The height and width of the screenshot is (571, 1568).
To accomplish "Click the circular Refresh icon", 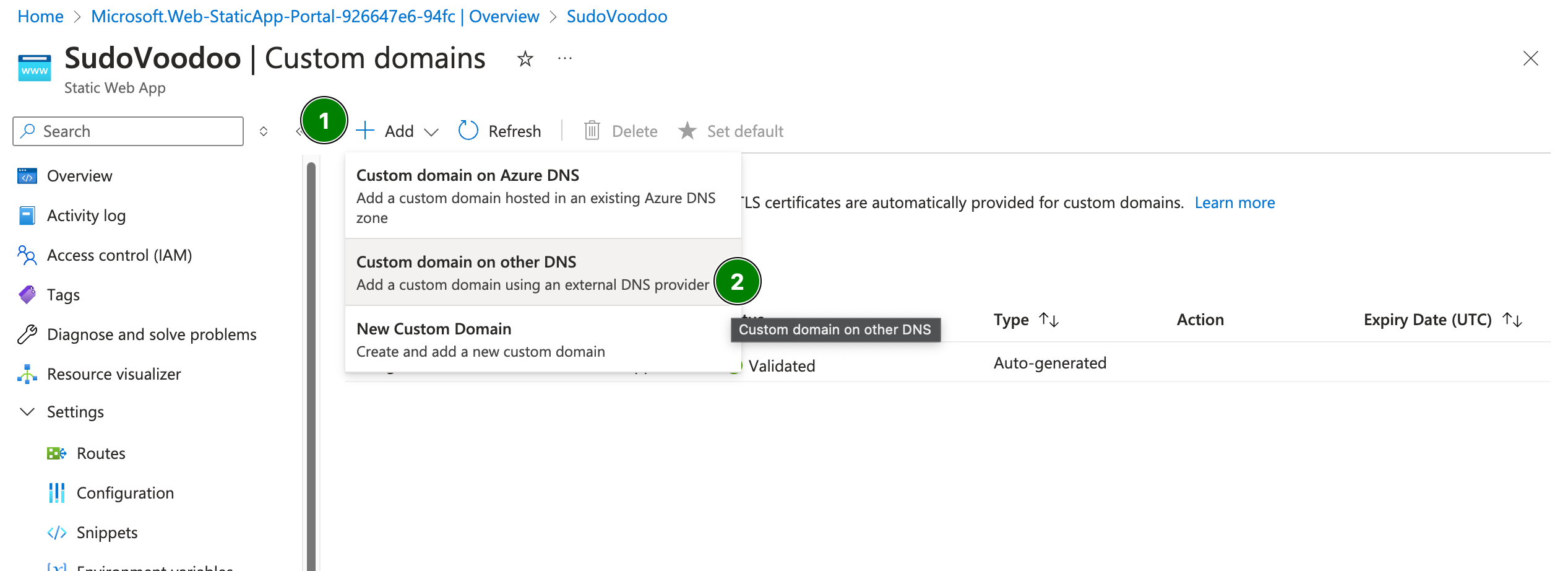I will coord(468,131).
